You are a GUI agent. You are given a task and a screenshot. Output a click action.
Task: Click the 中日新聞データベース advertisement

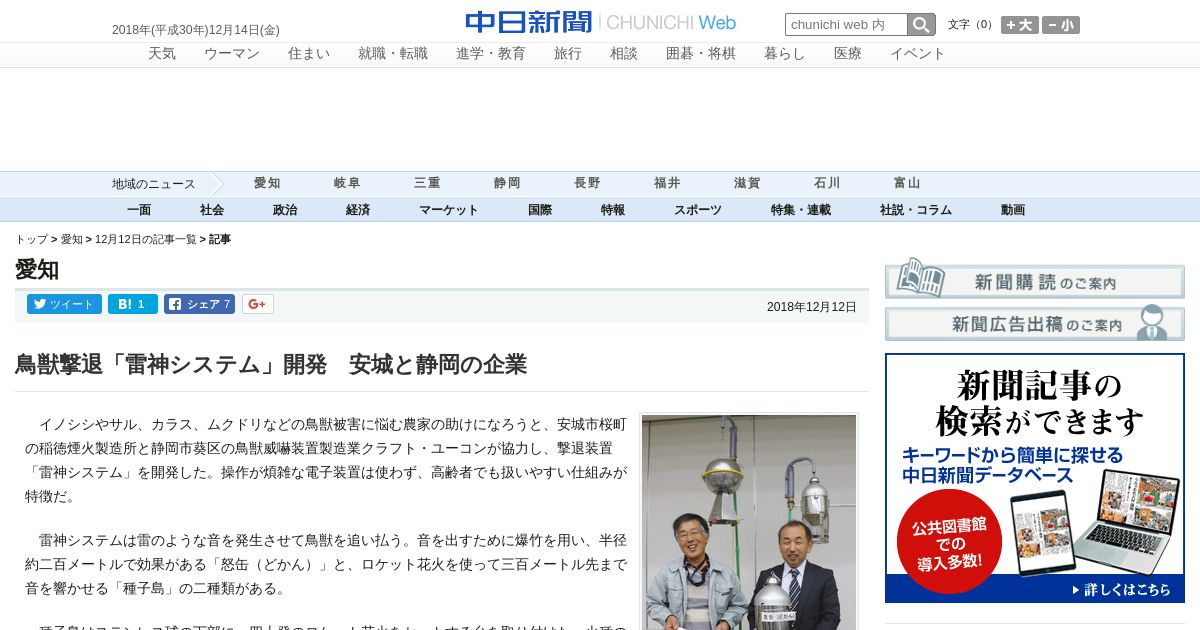click(x=1035, y=478)
